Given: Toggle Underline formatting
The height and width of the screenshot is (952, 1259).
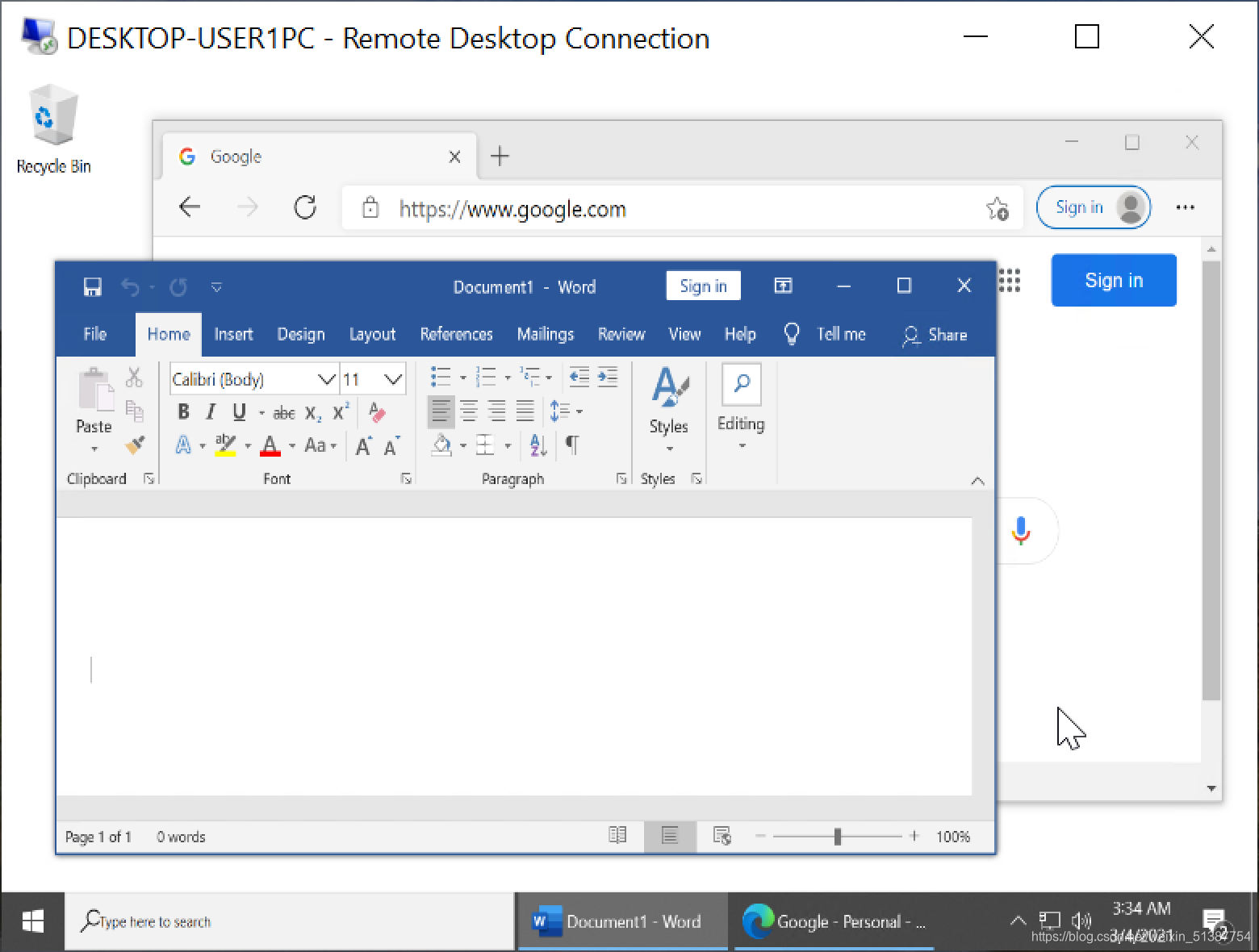Looking at the screenshot, I should 239,412.
